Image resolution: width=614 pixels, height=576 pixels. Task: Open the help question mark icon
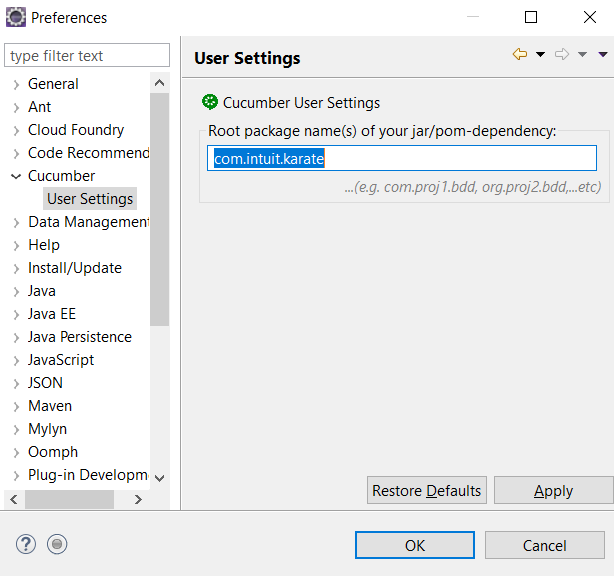coord(26,544)
